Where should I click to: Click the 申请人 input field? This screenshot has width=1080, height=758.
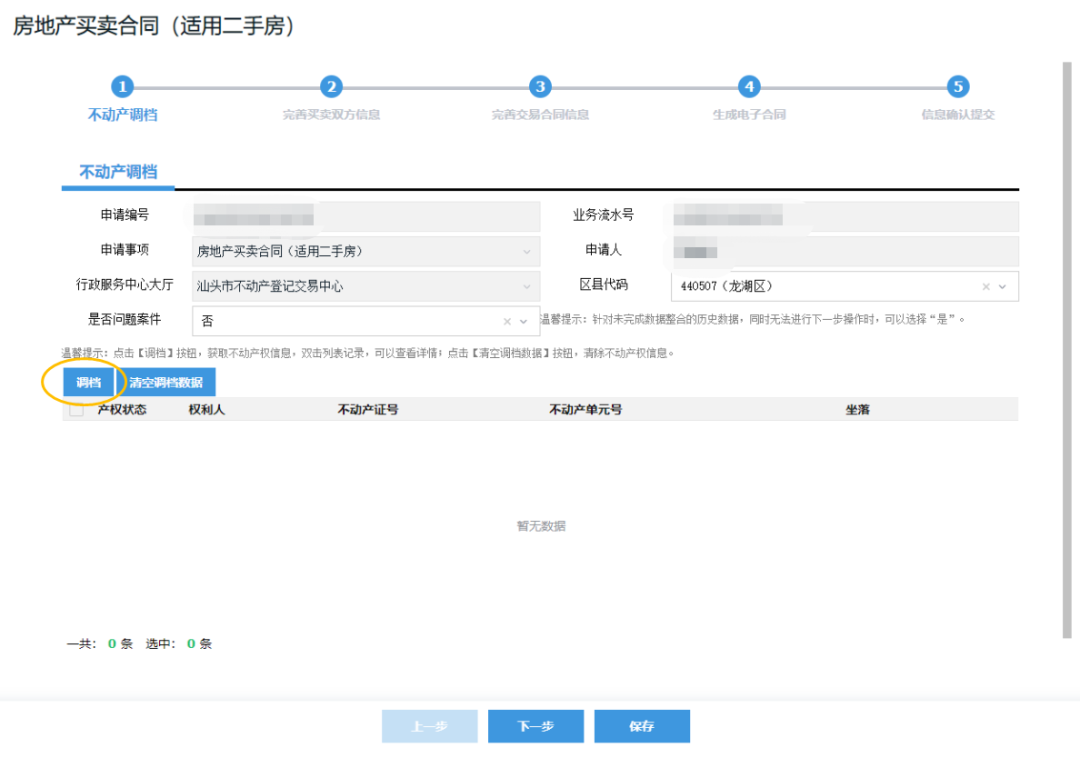click(845, 251)
